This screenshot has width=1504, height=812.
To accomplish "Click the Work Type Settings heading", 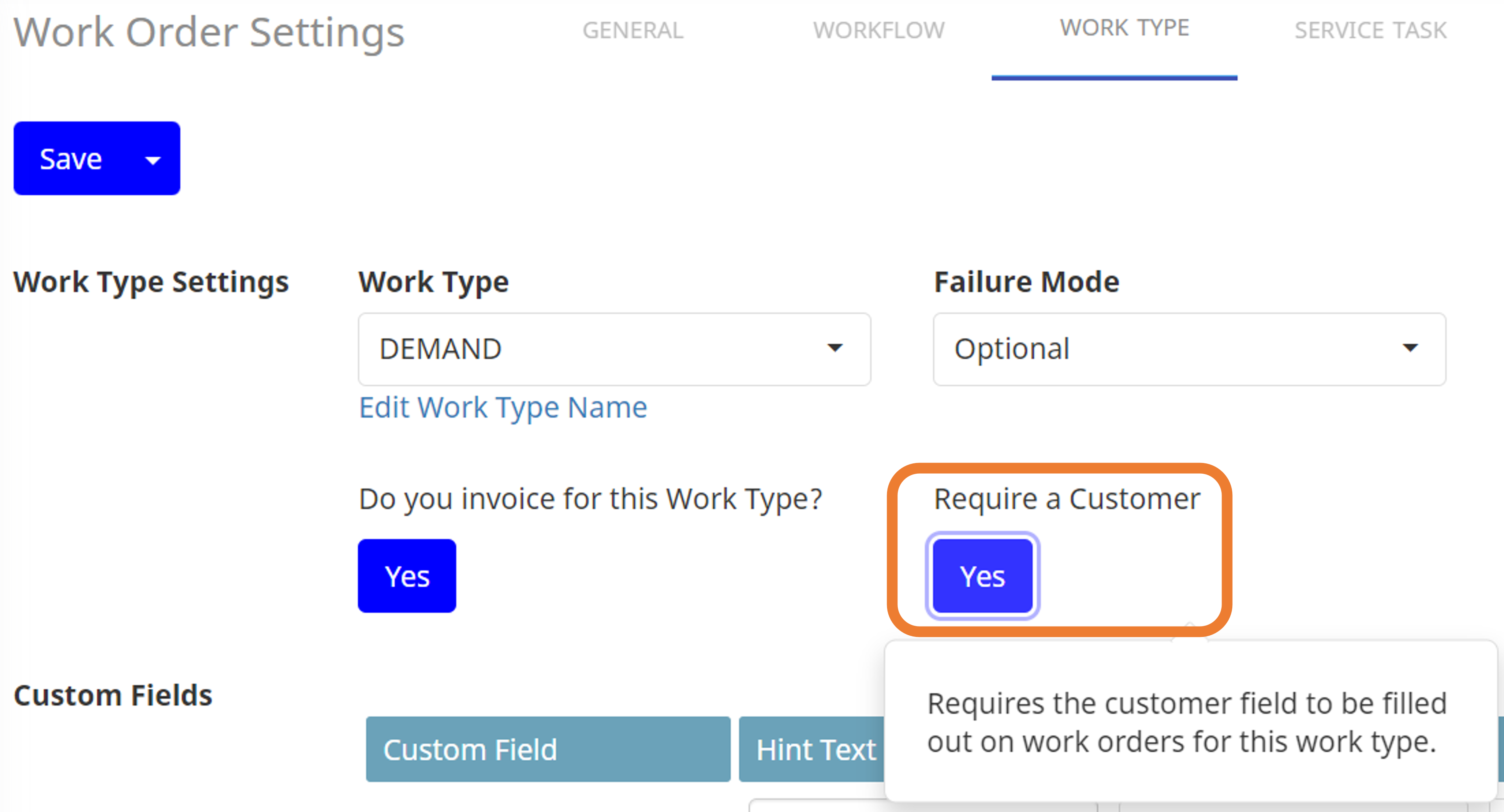I will click(x=151, y=282).
